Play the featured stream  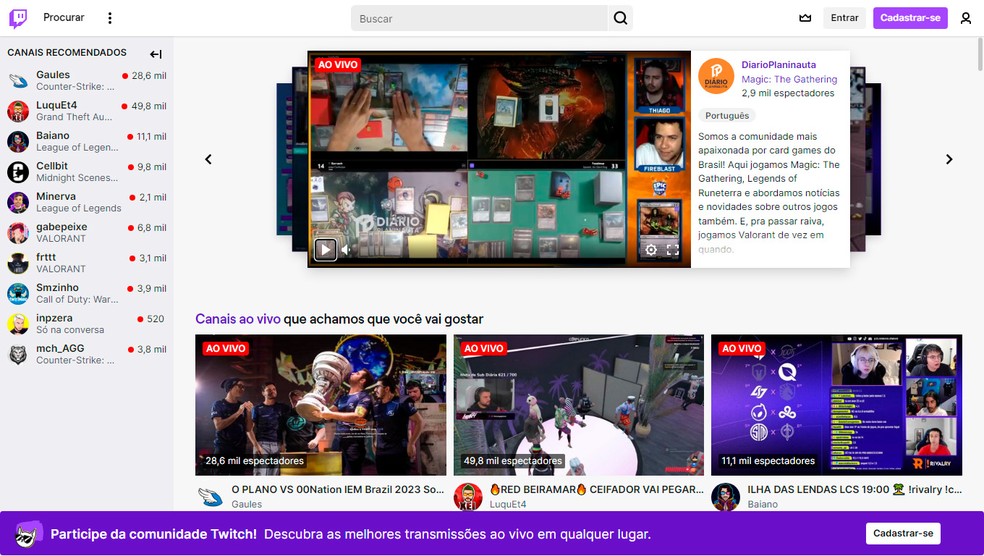pyautogui.click(x=325, y=250)
